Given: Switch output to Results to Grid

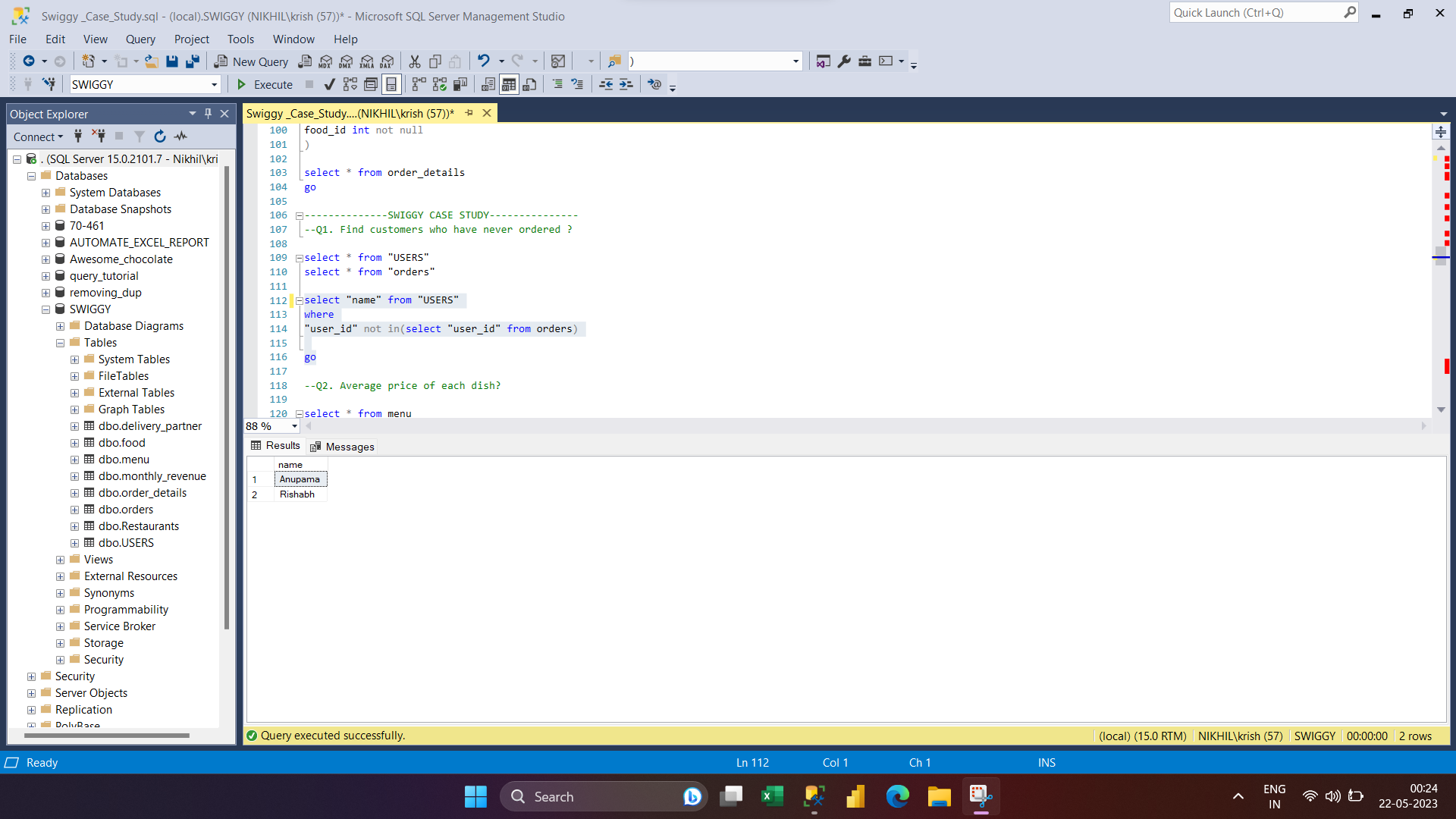Looking at the screenshot, I should pos(509,84).
